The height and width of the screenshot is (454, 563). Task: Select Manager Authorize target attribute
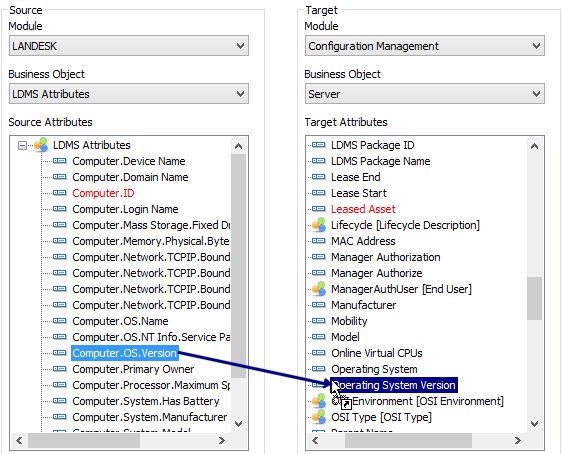(376, 273)
